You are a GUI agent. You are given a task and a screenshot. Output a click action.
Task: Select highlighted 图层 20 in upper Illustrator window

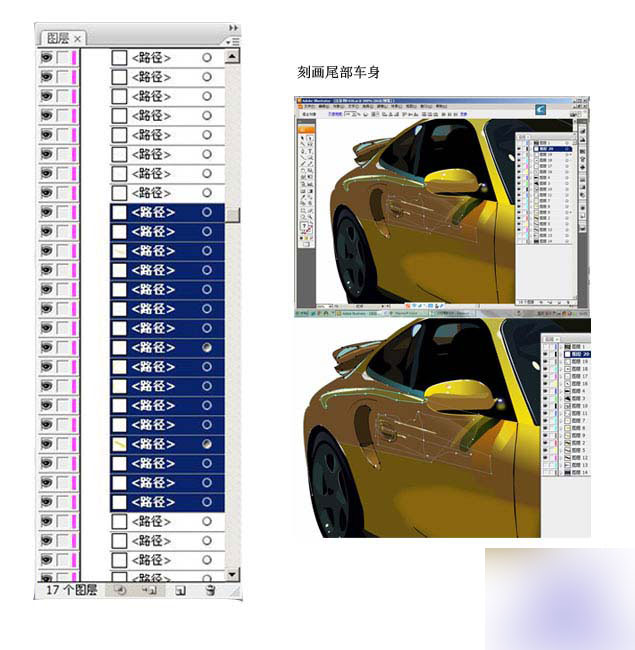pyautogui.click(x=553, y=149)
